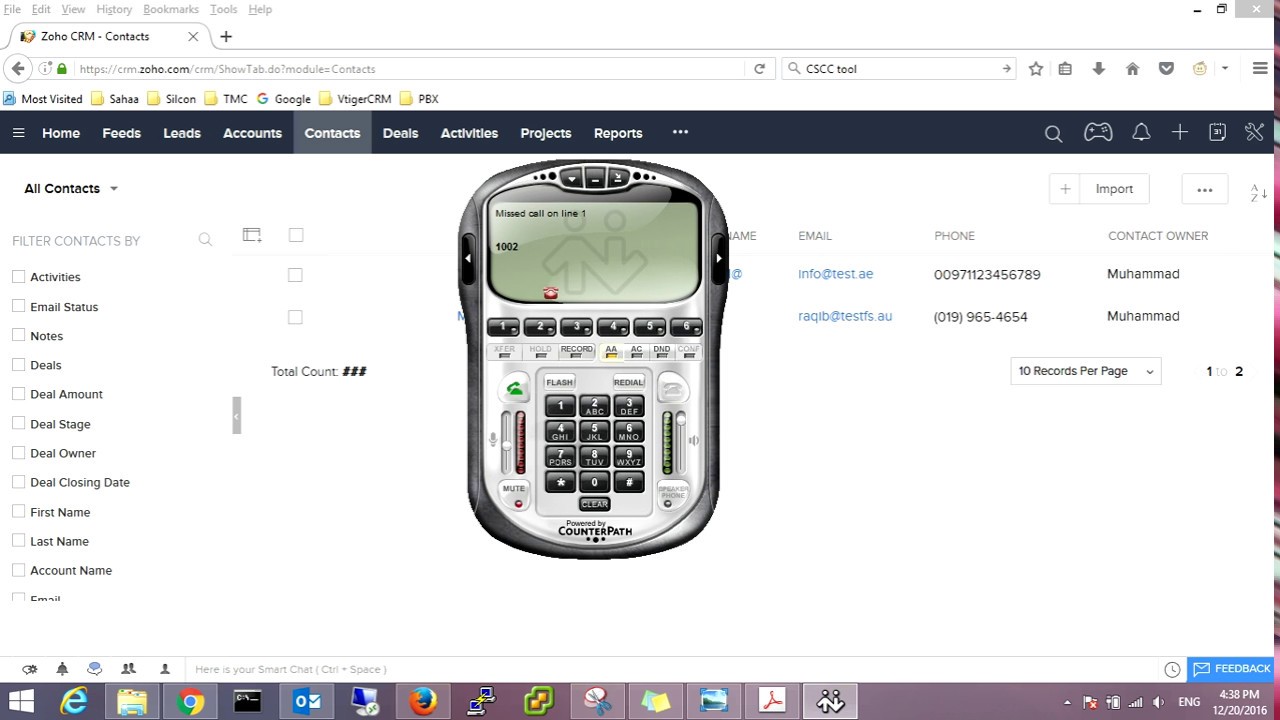Check the Activities filter checkbox
Viewport: 1280px width, 720px height.
point(18,276)
